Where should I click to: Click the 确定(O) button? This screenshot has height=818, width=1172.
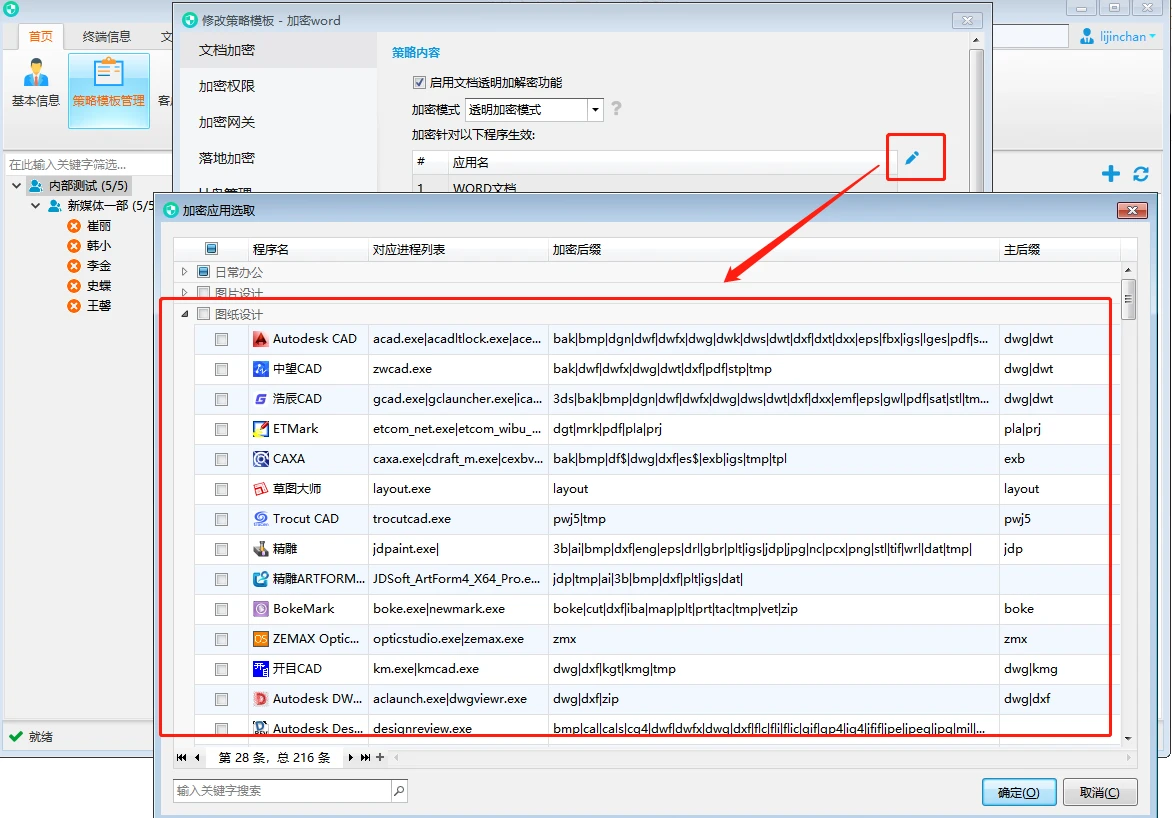1019,793
